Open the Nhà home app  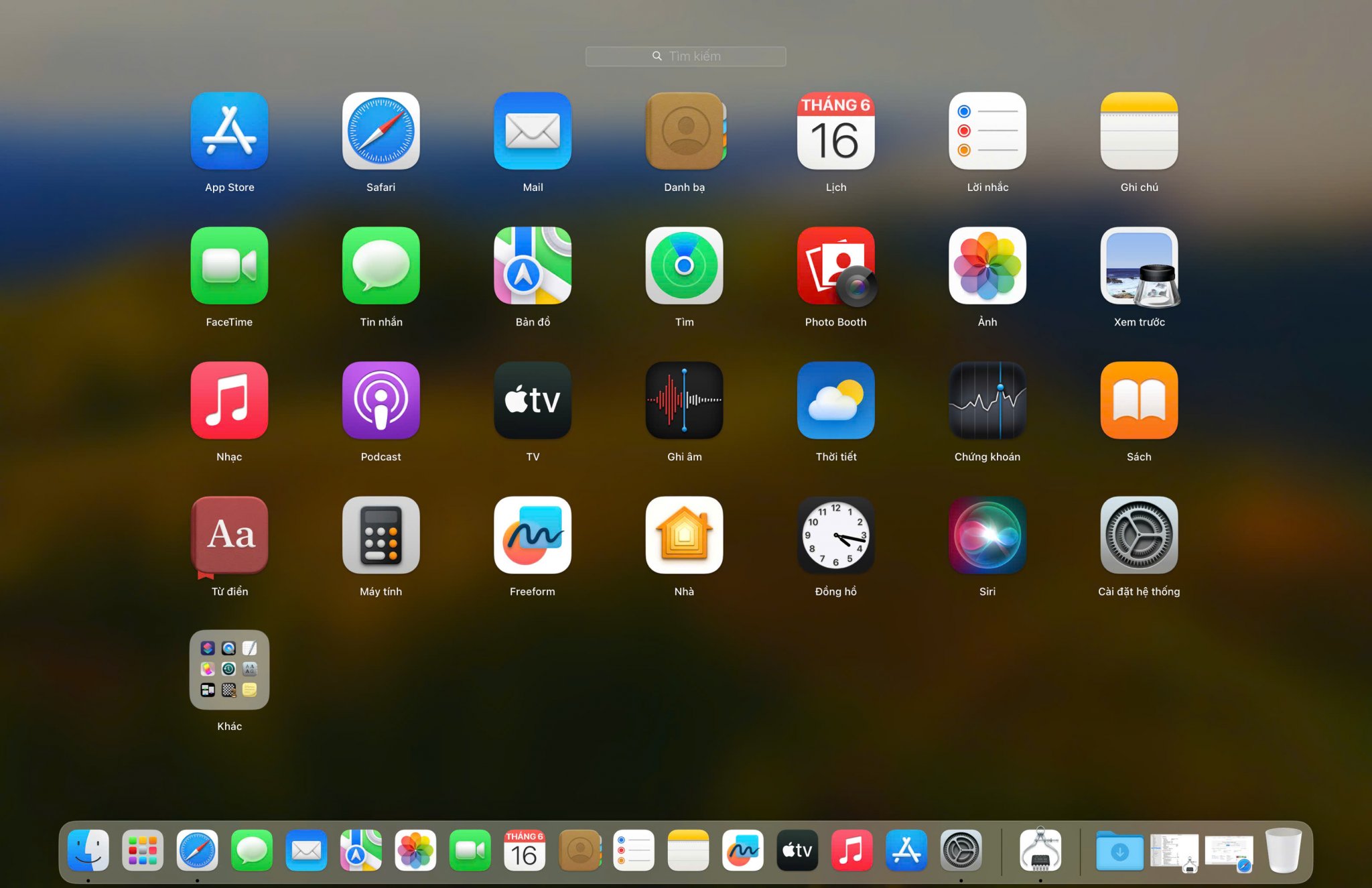point(685,535)
